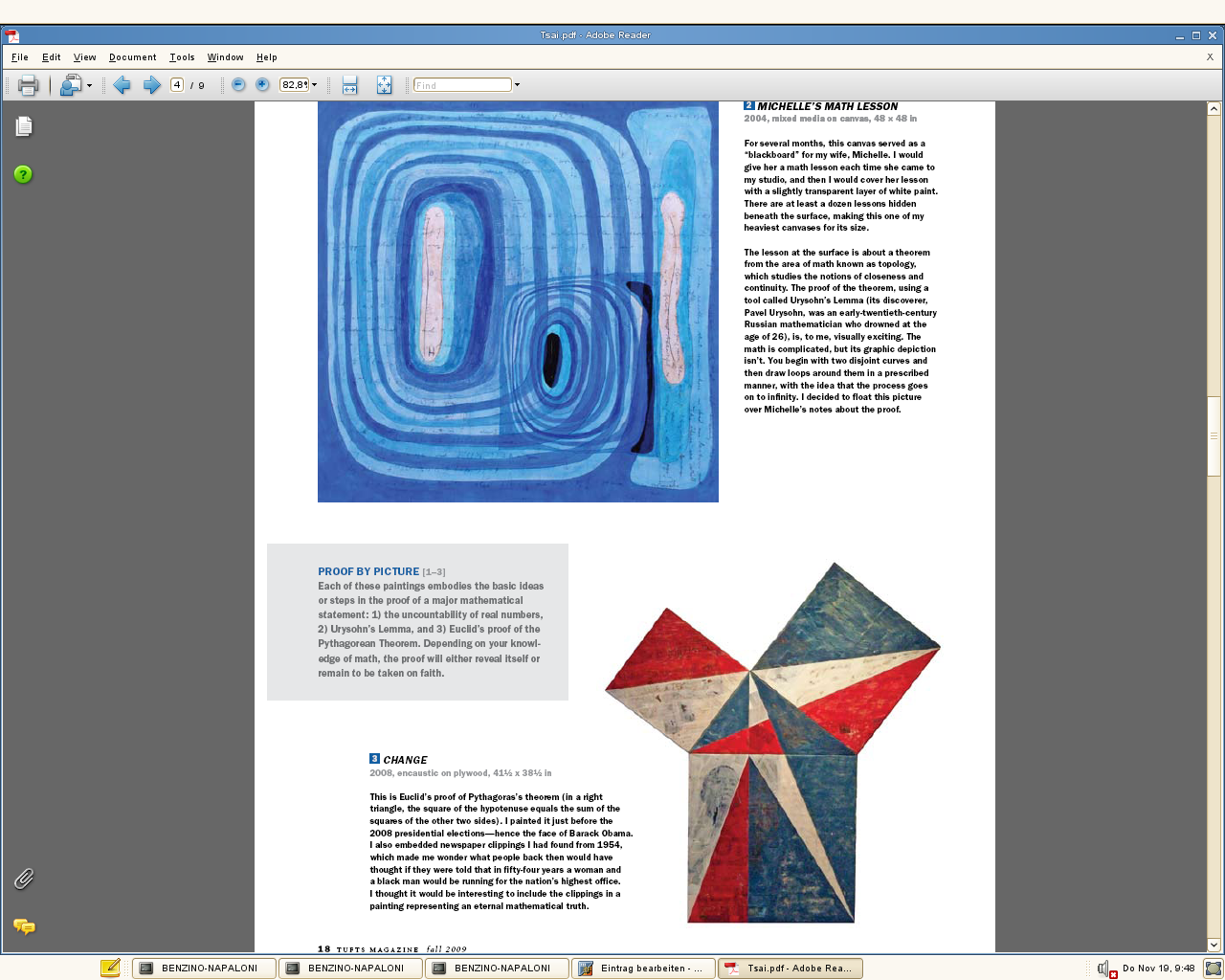Click the Fit Page icon
The width and height of the screenshot is (1225, 980).
tap(384, 85)
